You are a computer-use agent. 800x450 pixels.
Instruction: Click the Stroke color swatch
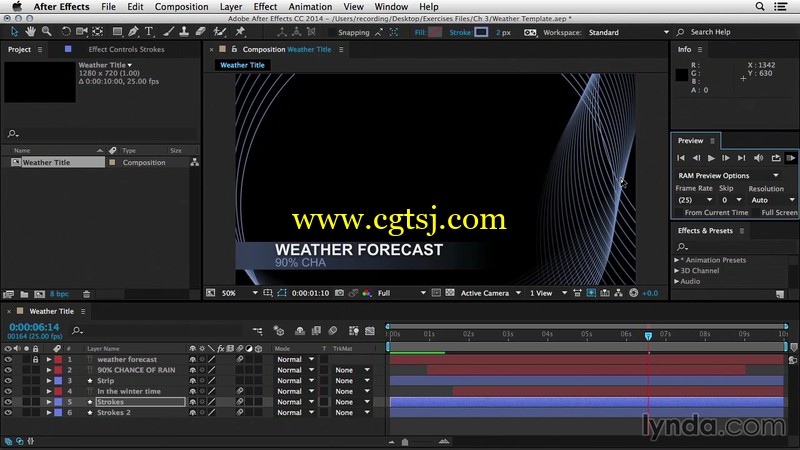click(481, 32)
